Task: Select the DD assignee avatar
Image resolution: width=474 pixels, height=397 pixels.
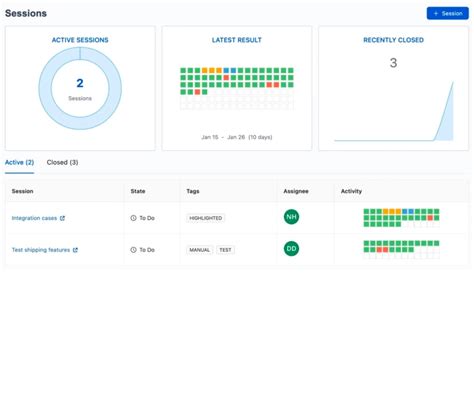Action: (x=291, y=249)
